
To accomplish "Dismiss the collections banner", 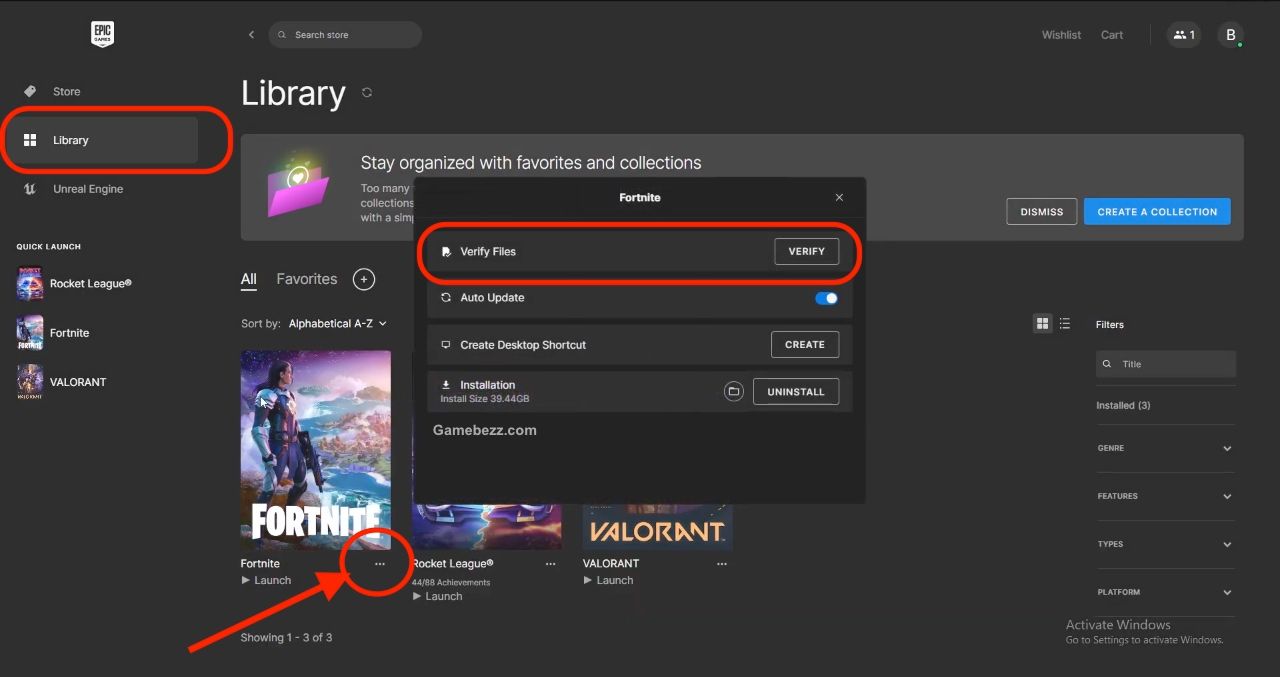I will (1041, 212).
